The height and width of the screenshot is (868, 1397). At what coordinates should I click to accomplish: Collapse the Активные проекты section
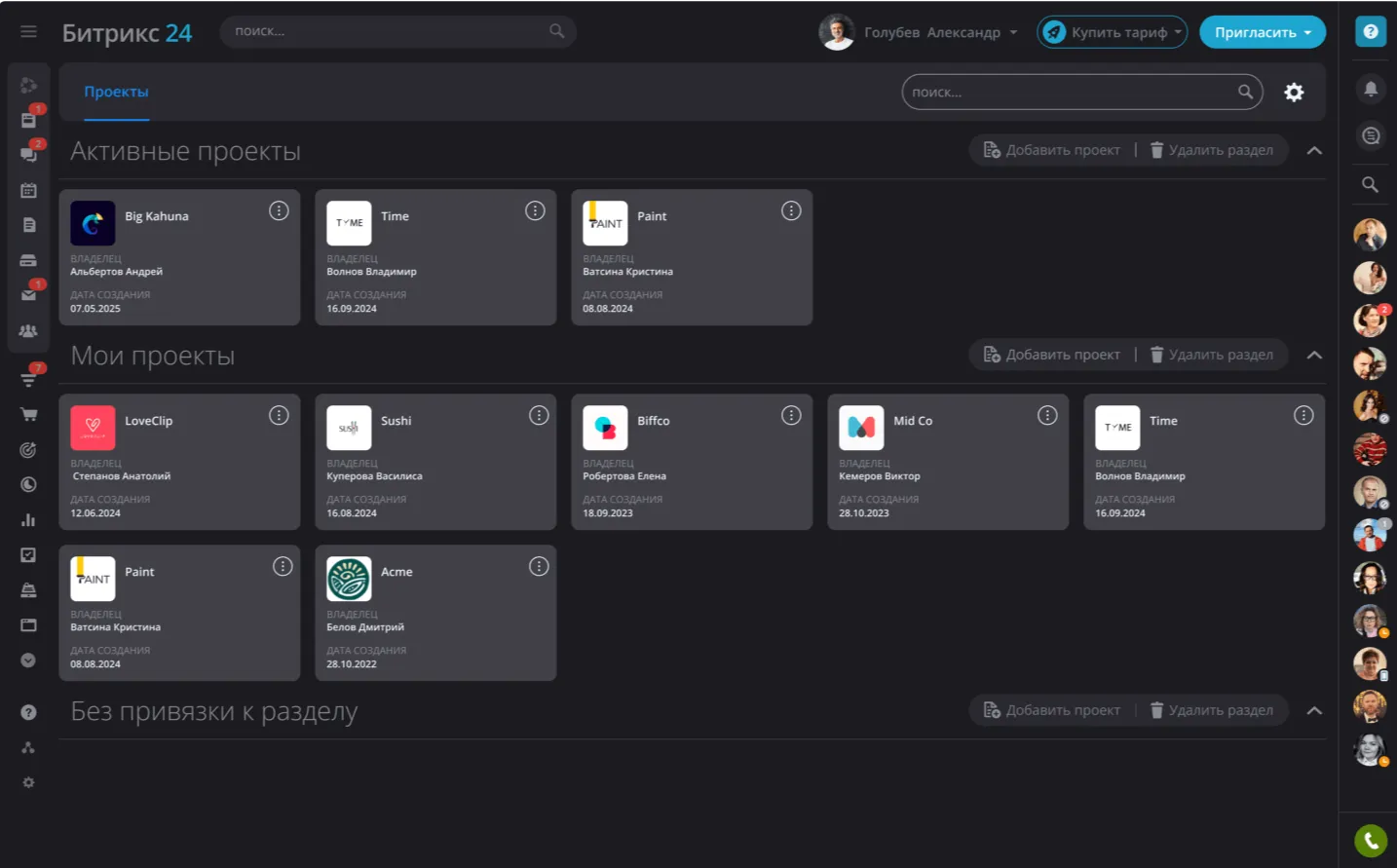click(x=1314, y=150)
